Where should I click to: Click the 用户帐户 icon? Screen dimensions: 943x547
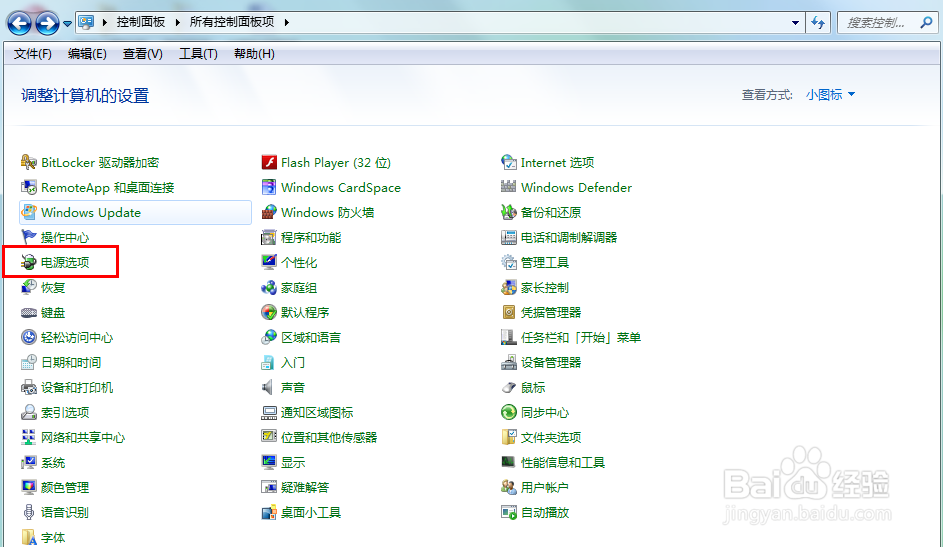(509, 487)
